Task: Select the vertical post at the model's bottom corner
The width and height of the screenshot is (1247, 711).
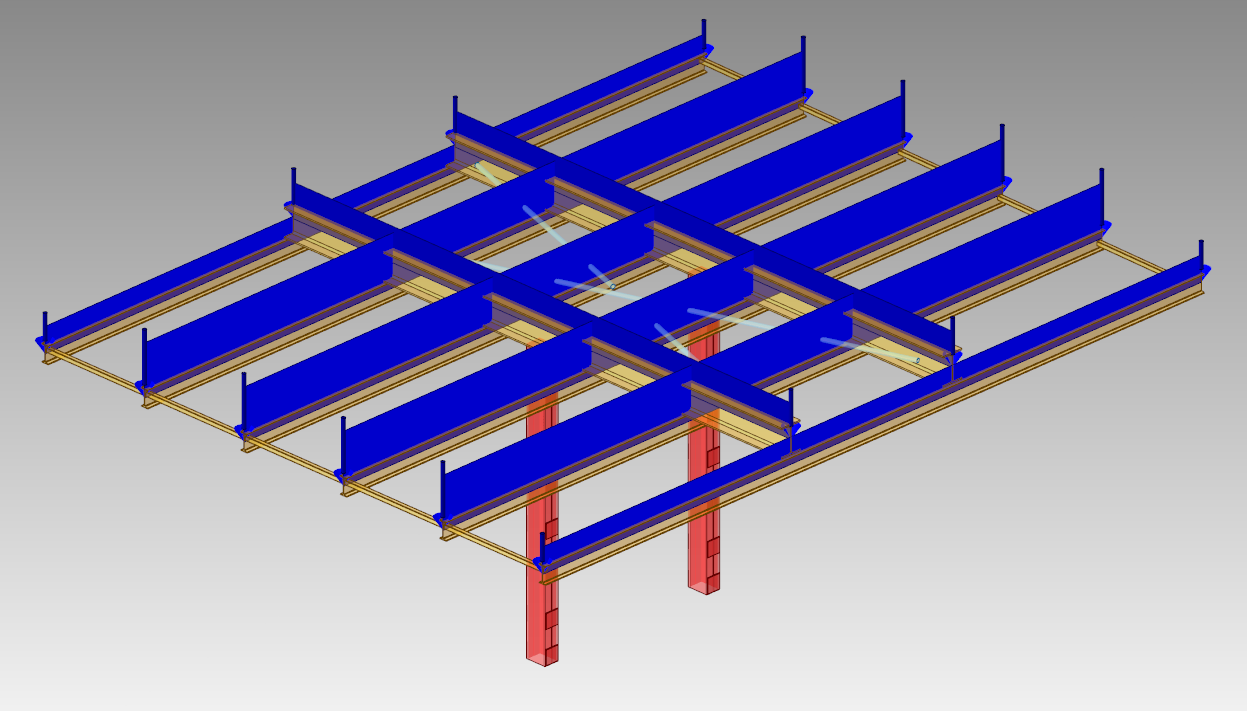Action: (x=542, y=548)
